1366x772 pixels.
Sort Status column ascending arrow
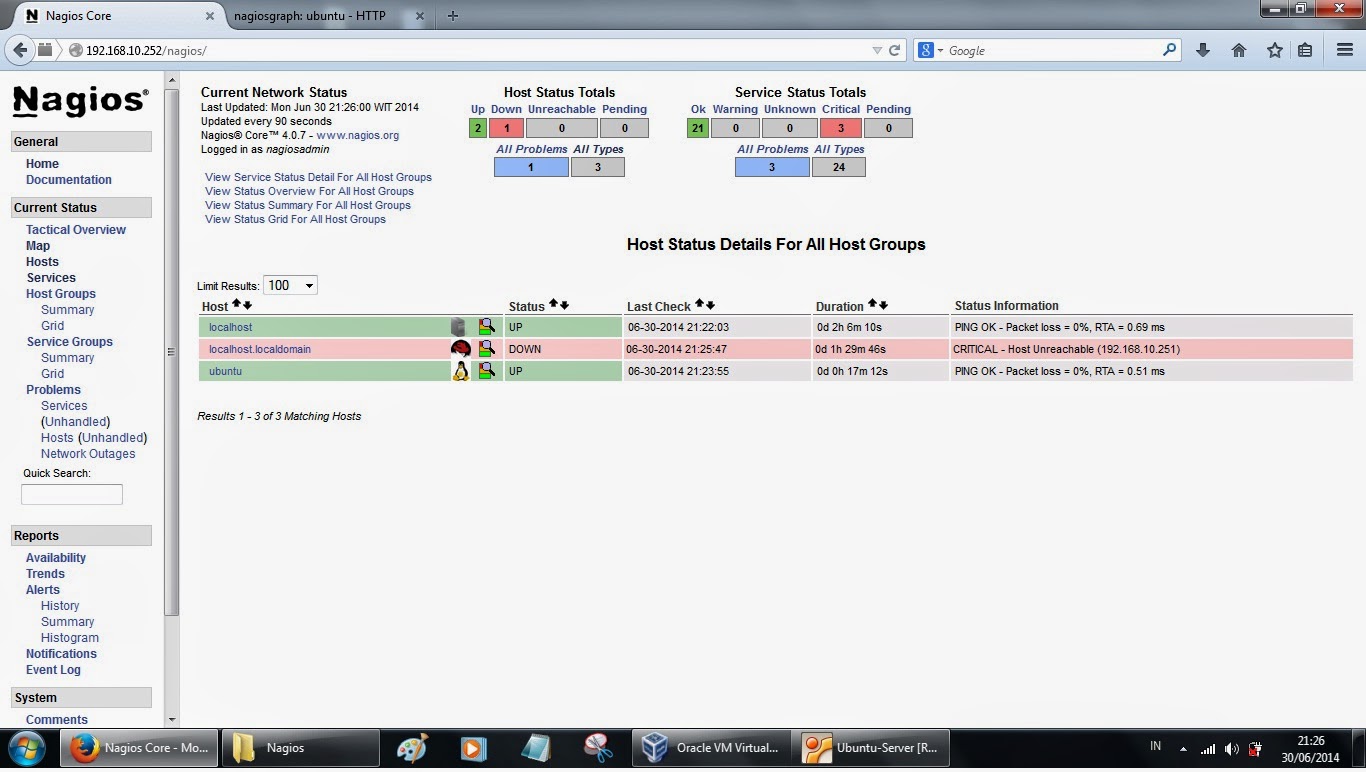point(553,304)
